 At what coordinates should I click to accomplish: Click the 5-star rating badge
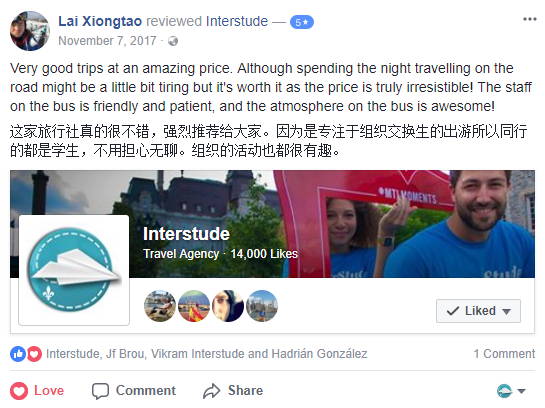click(x=302, y=22)
